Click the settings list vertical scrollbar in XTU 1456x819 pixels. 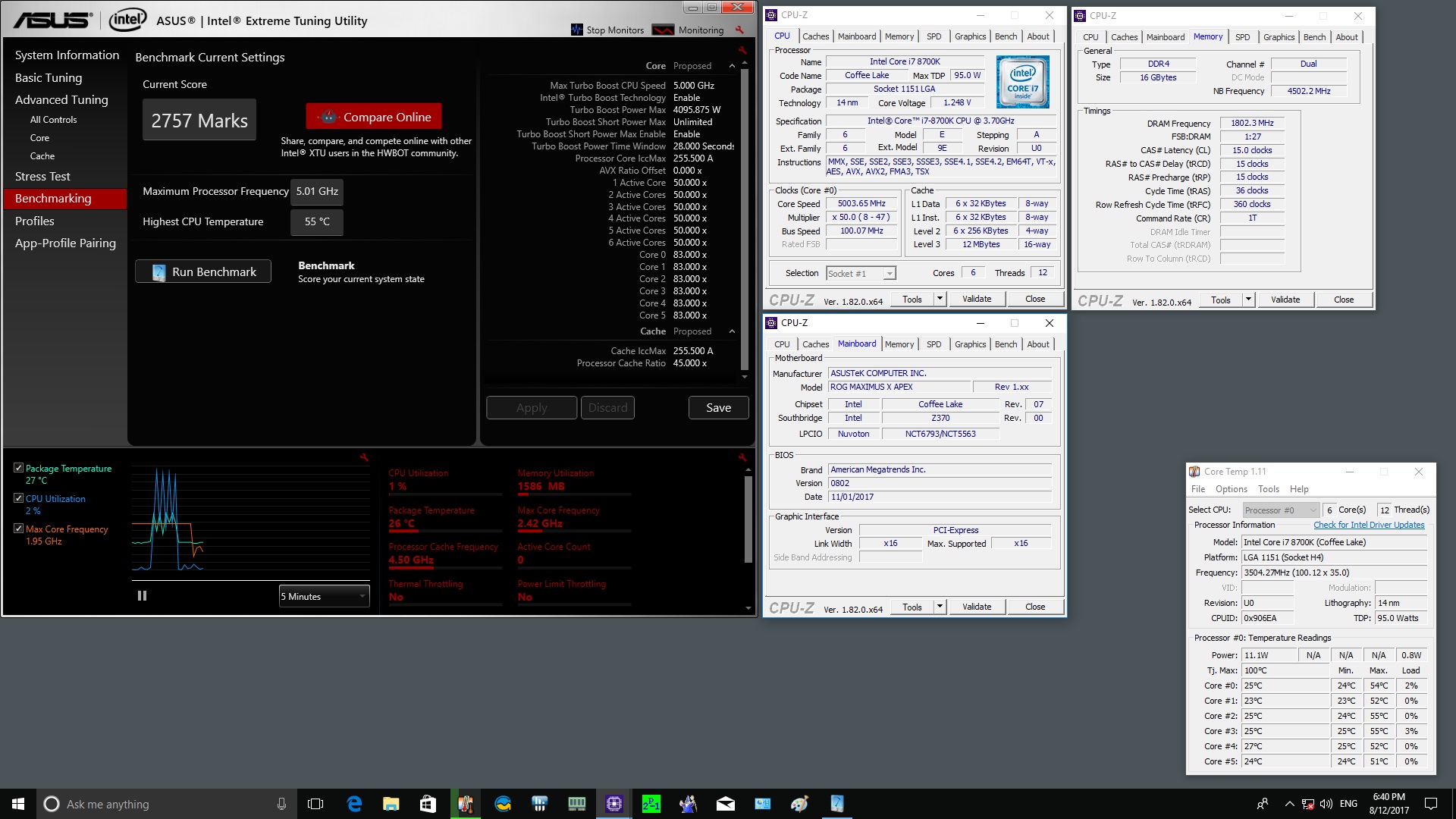[x=744, y=220]
